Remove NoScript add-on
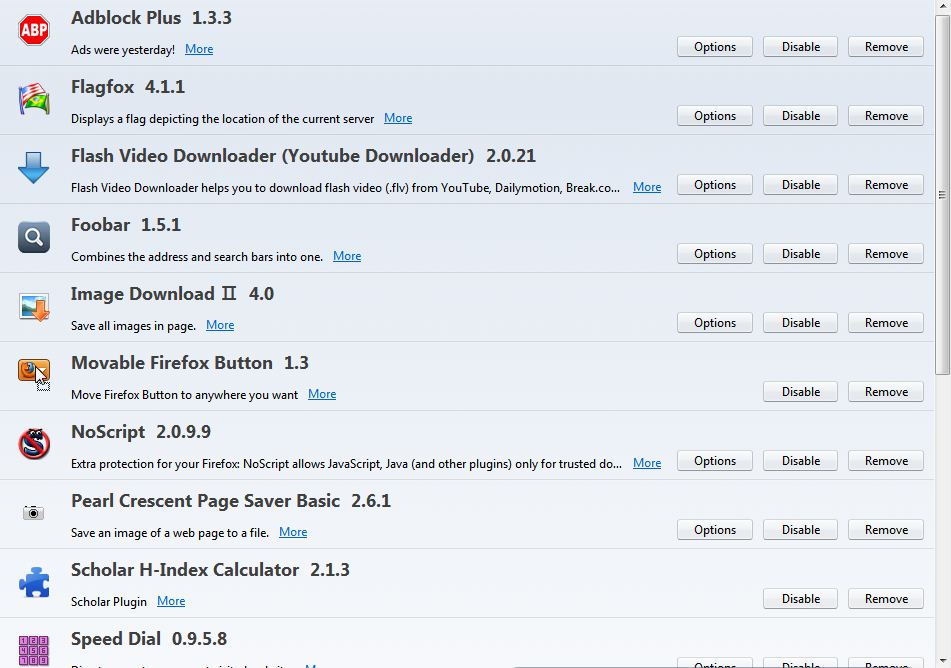Screen dimensions: 951x668 coord(886,461)
